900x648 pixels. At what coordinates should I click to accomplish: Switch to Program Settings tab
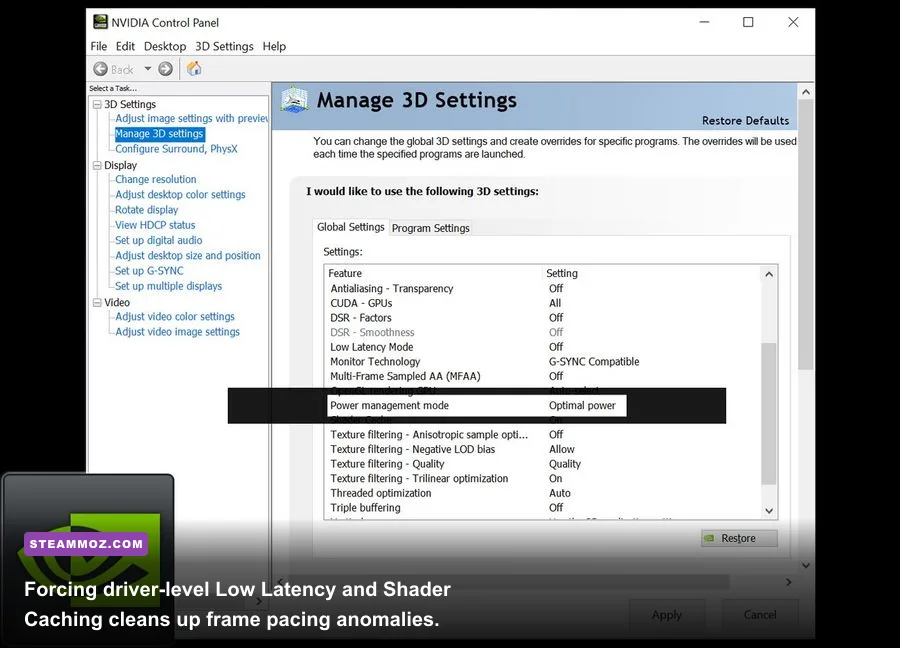[x=430, y=228]
